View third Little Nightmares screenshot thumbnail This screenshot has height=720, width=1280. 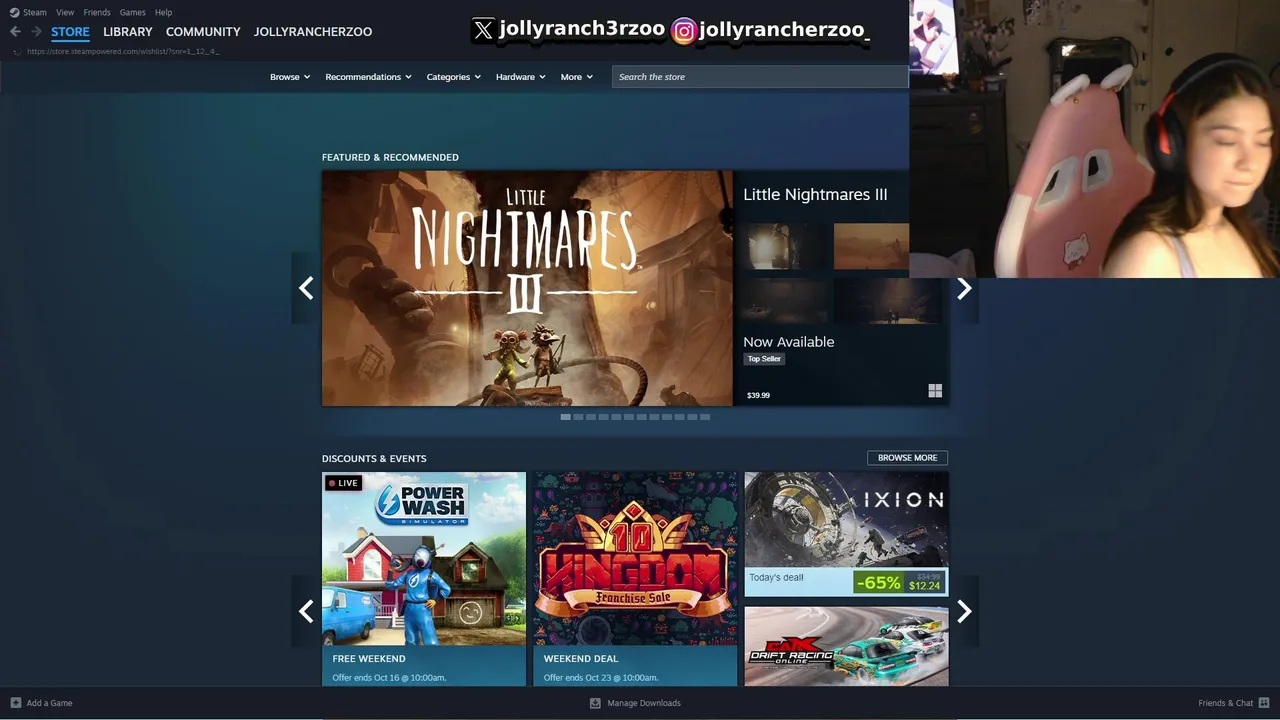pyautogui.click(x=786, y=301)
